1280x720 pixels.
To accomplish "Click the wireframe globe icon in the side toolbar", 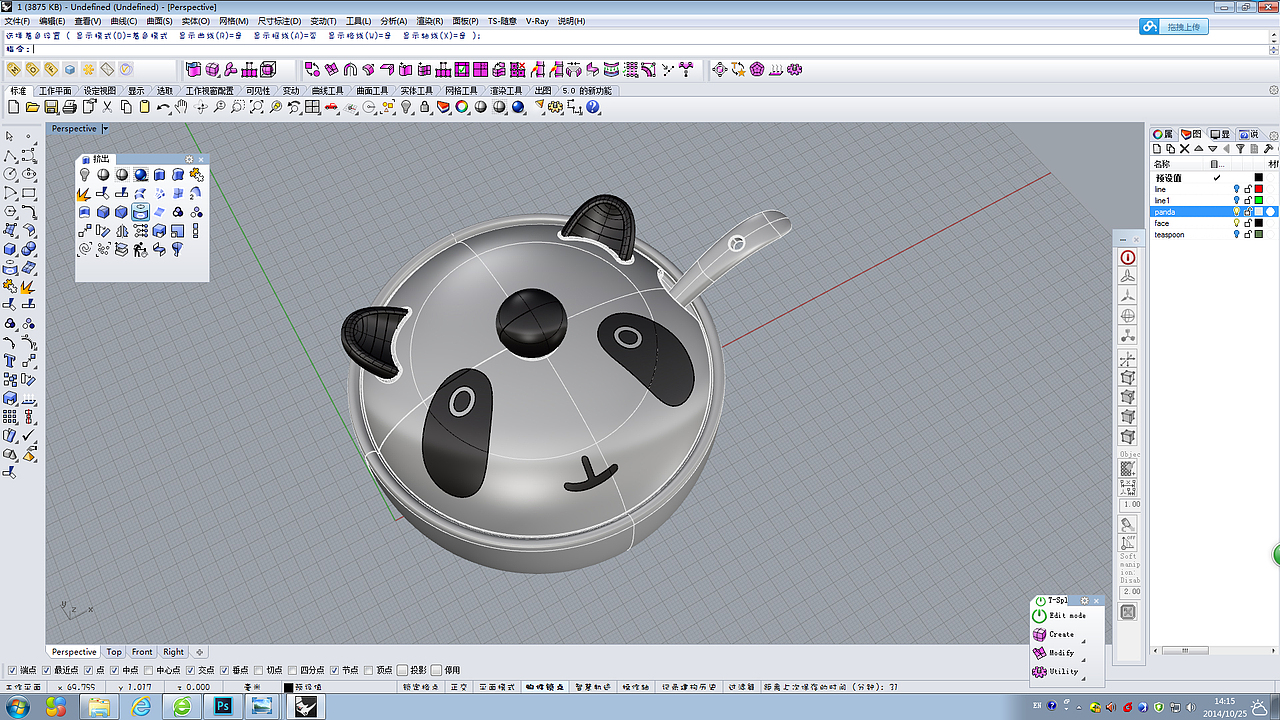I will coord(1128,316).
